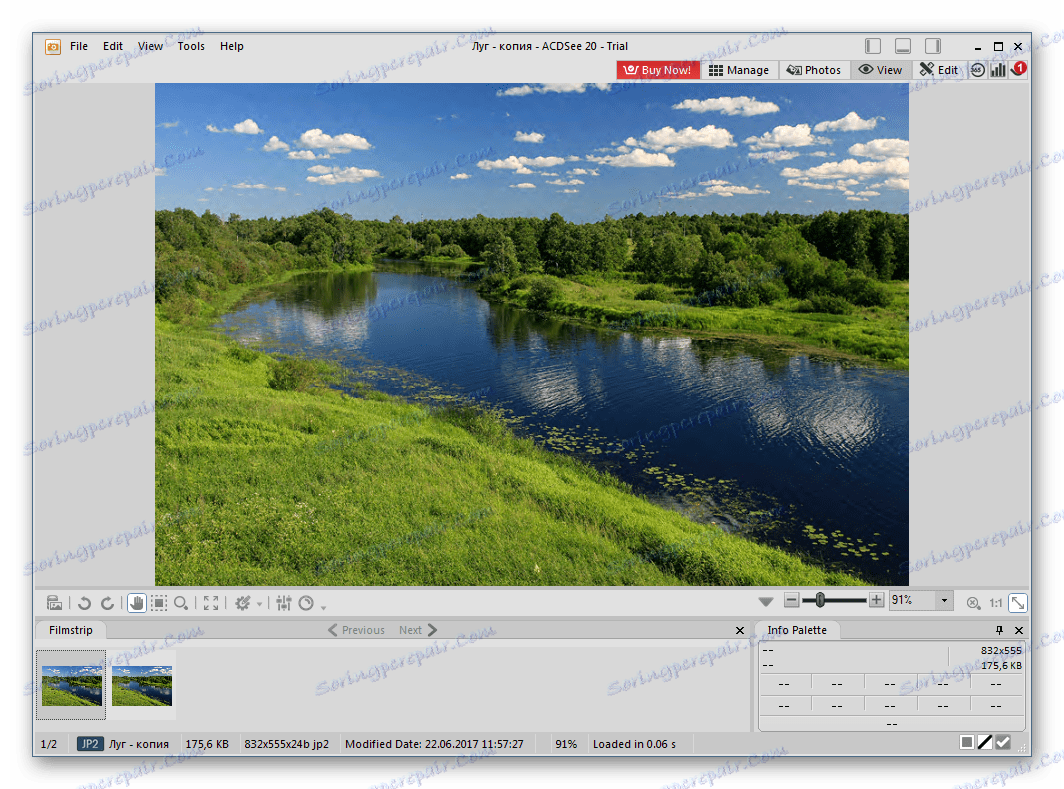Toggle Fit Image to window button
This screenshot has height=789, width=1064.
coord(1017,602)
